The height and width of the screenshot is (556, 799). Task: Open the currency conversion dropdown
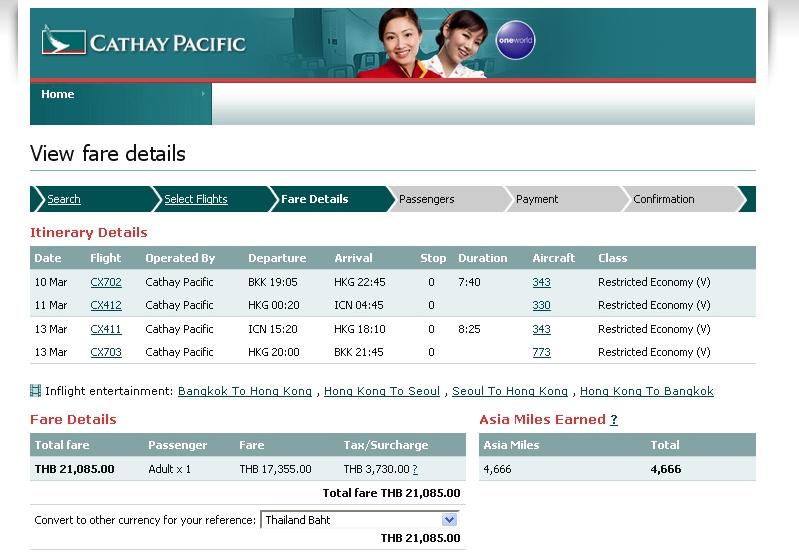coord(360,520)
